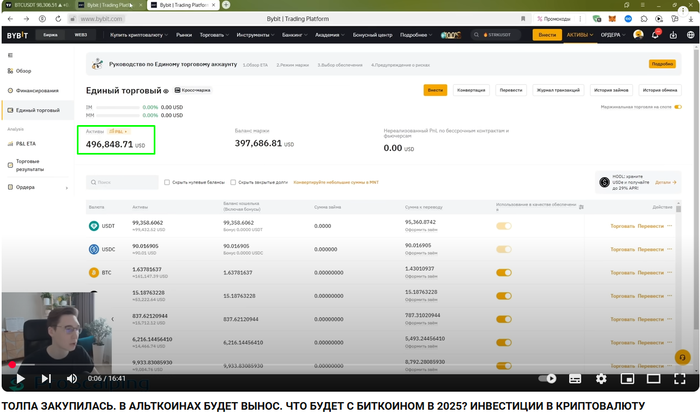Click Торговать link in USDT row
700x413 pixels.
pos(622,226)
